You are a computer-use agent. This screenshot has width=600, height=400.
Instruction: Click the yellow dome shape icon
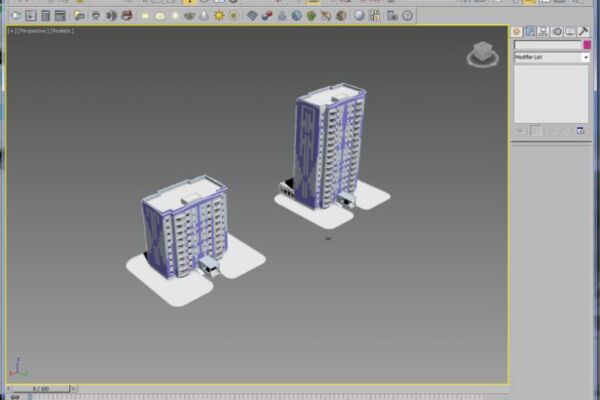tap(160, 16)
